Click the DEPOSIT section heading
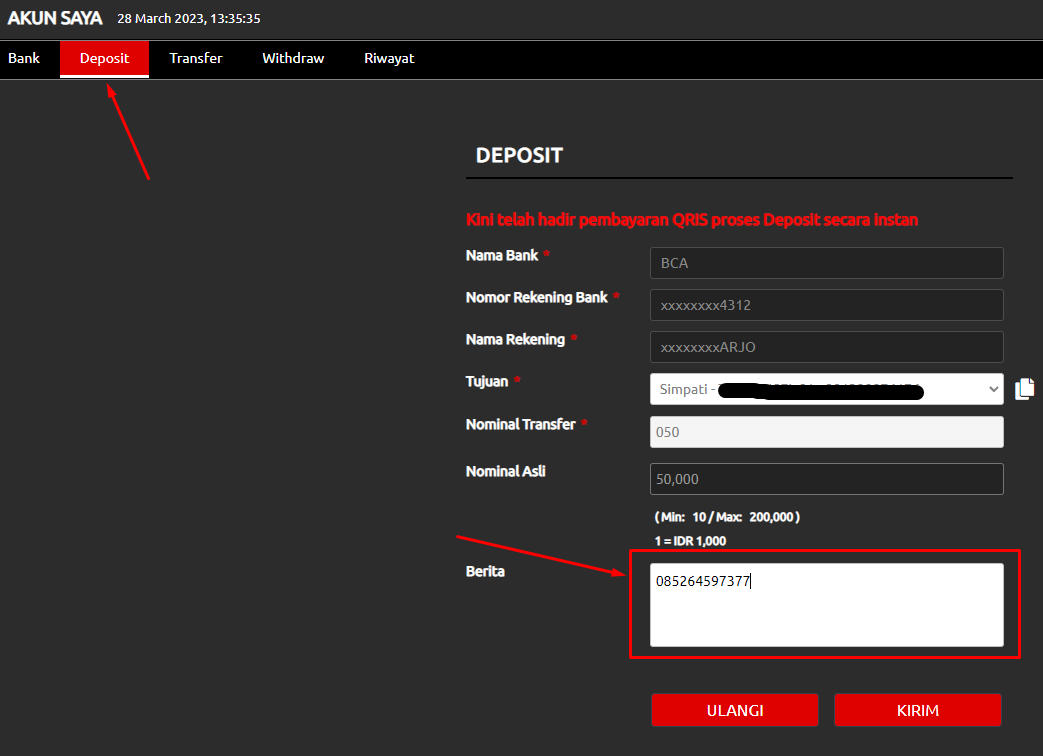The image size is (1043, 756). pyautogui.click(x=519, y=156)
